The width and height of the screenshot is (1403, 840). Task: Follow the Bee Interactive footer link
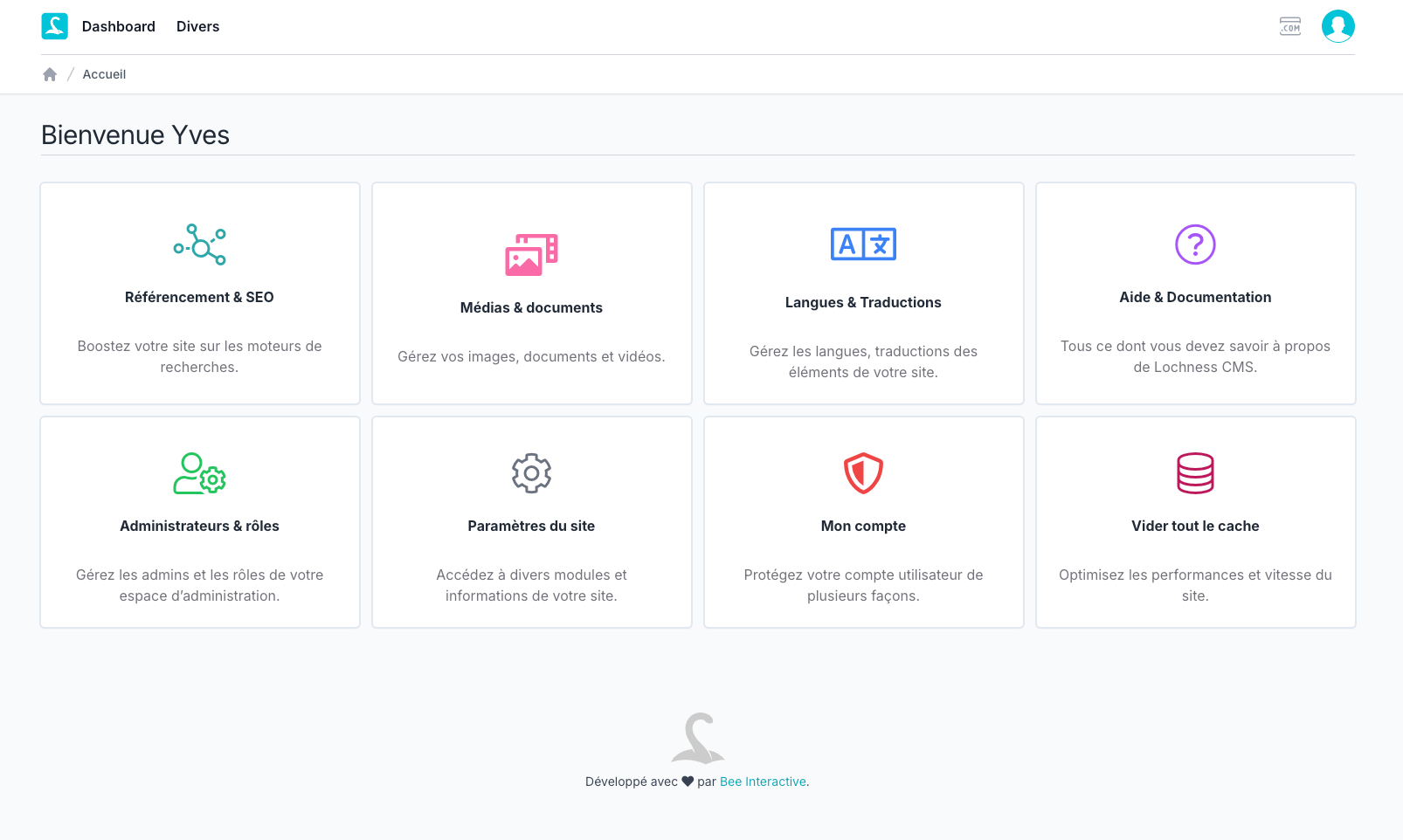[x=763, y=781]
